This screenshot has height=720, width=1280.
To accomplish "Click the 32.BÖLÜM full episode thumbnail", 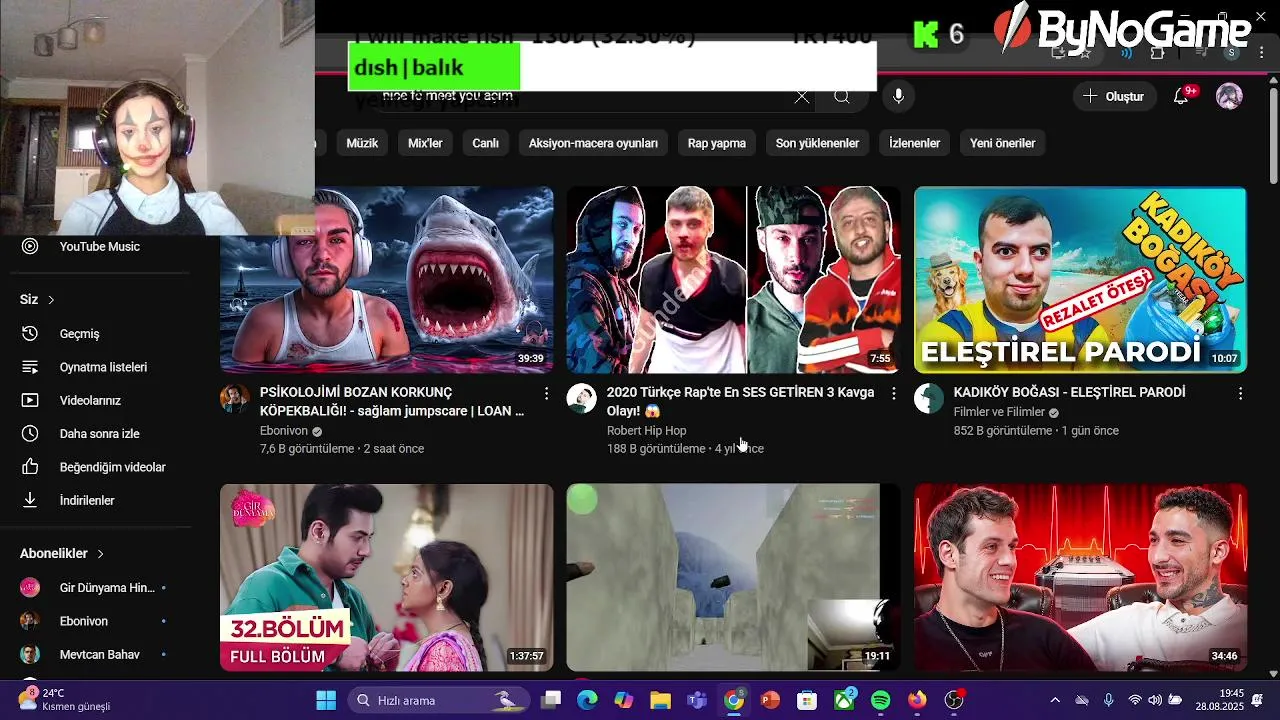I will point(386,577).
